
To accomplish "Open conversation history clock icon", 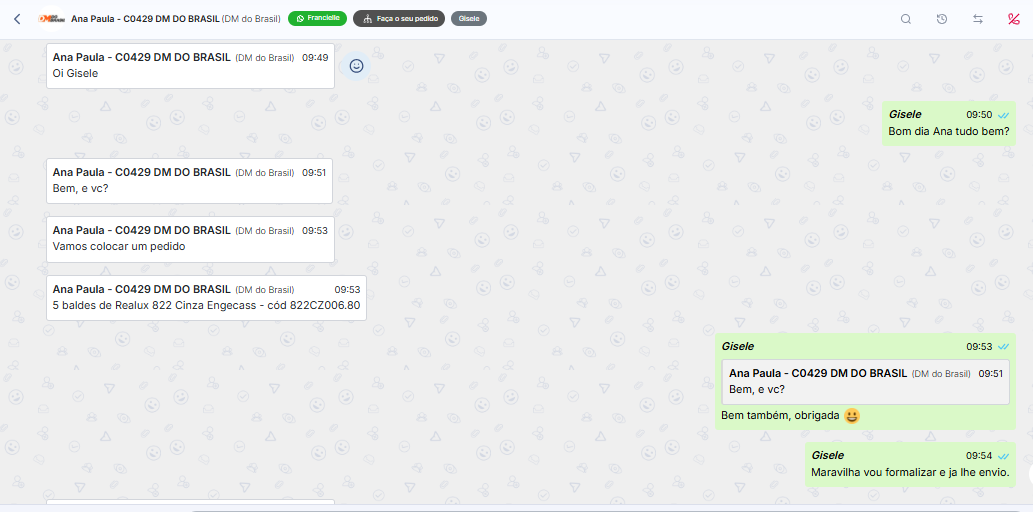I will pyautogui.click(x=942, y=19).
